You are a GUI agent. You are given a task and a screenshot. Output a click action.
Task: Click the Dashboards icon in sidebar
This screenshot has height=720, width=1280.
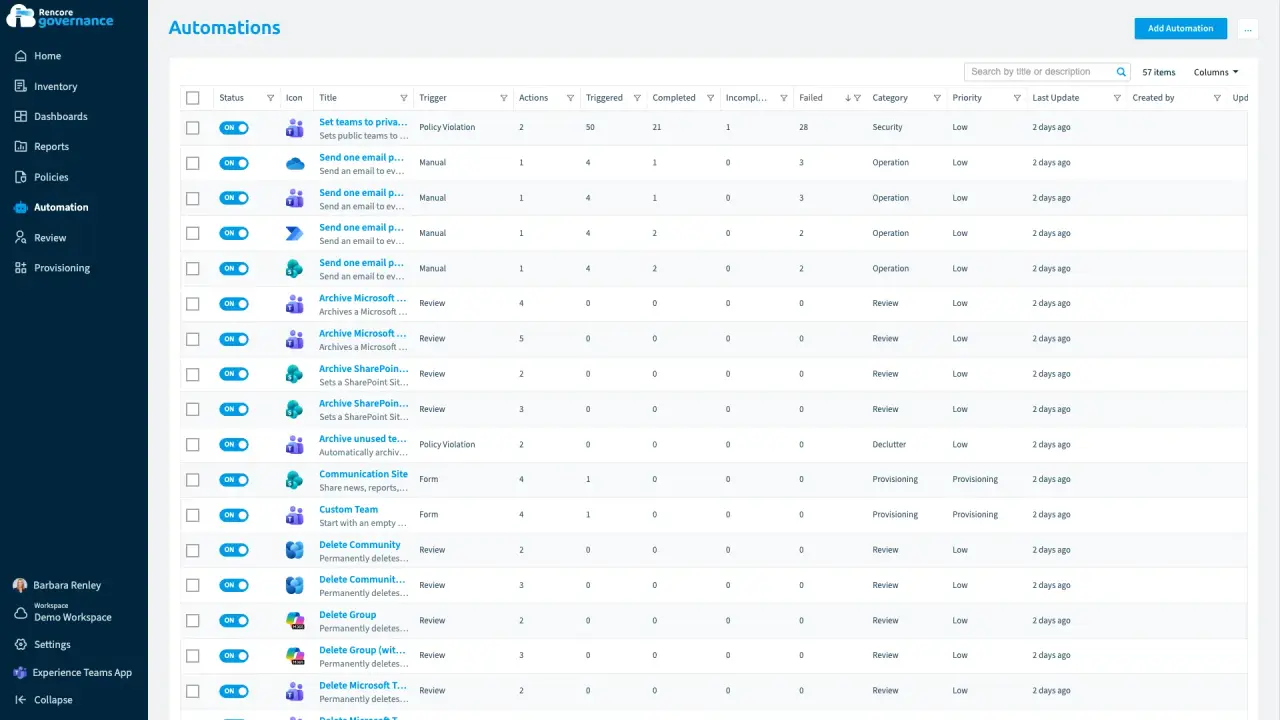(x=21, y=116)
